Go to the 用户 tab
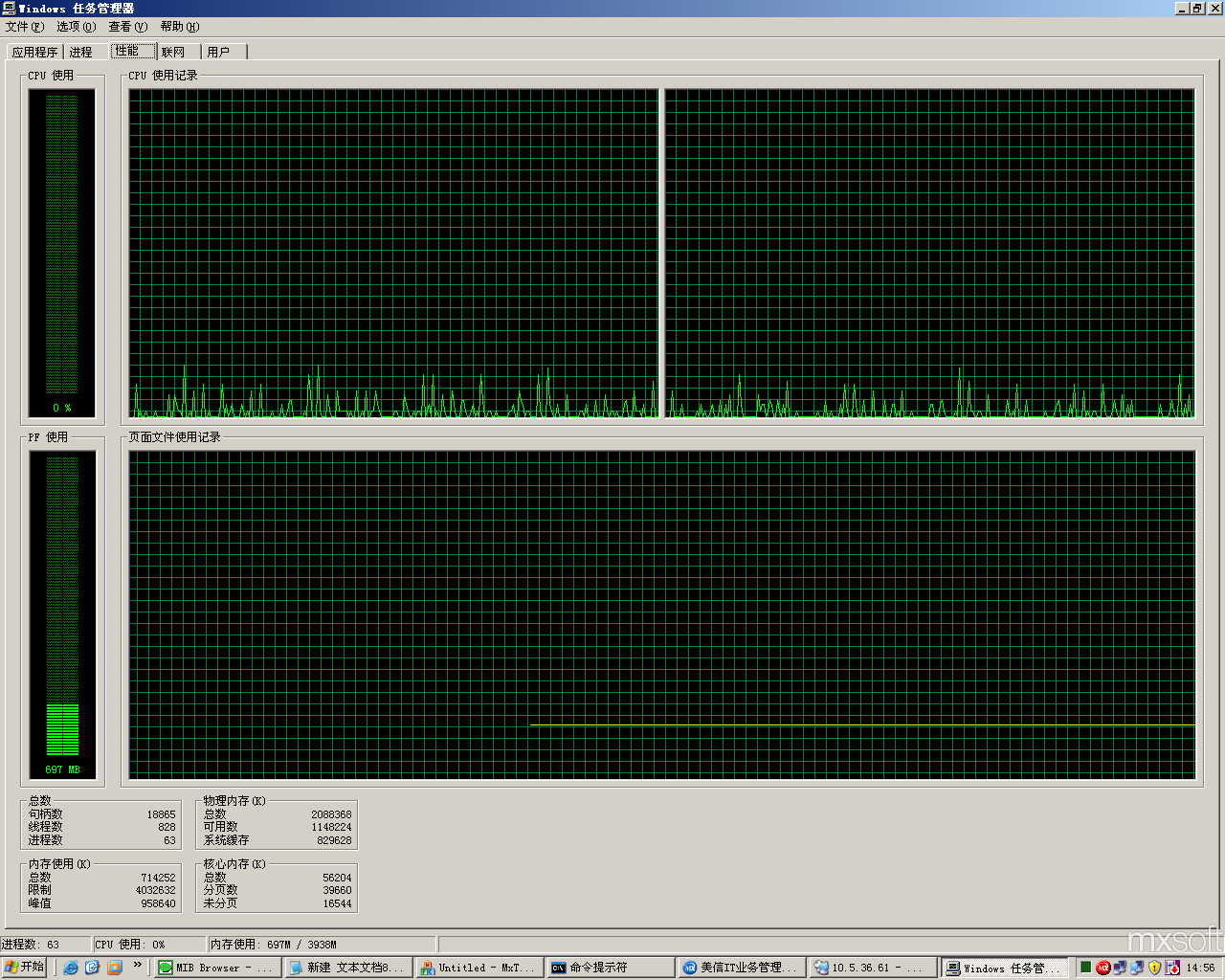Viewport: 1225px width, 980px height. (x=219, y=53)
